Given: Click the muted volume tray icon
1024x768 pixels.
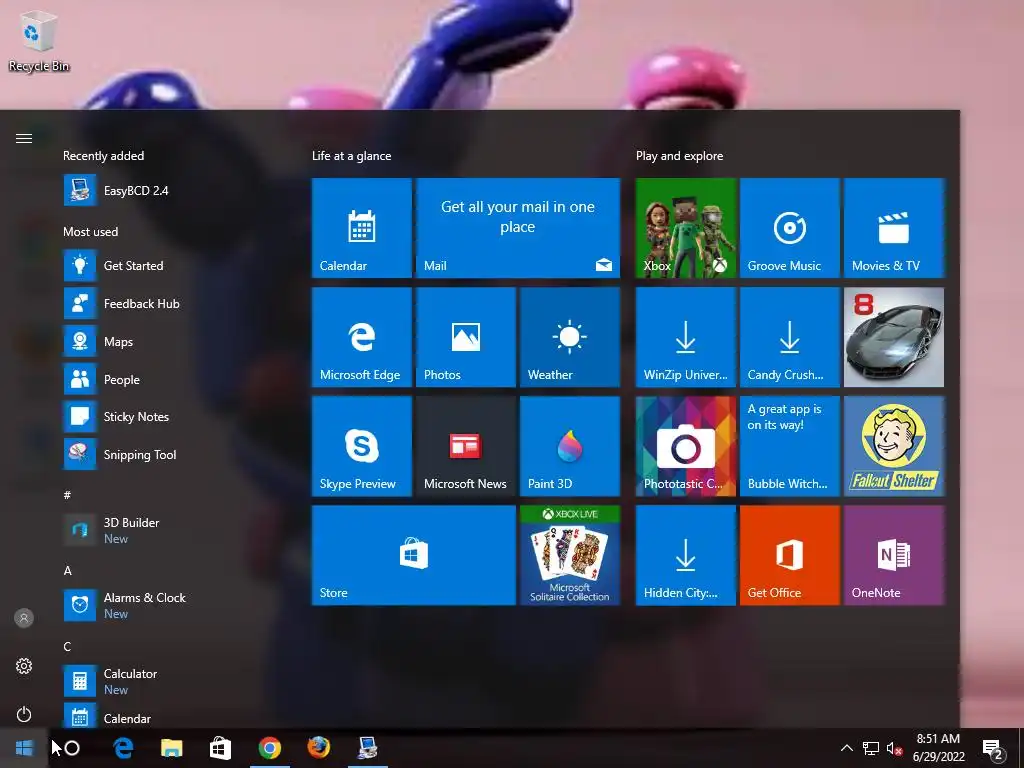Looking at the screenshot, I should [x=894, y=748].
